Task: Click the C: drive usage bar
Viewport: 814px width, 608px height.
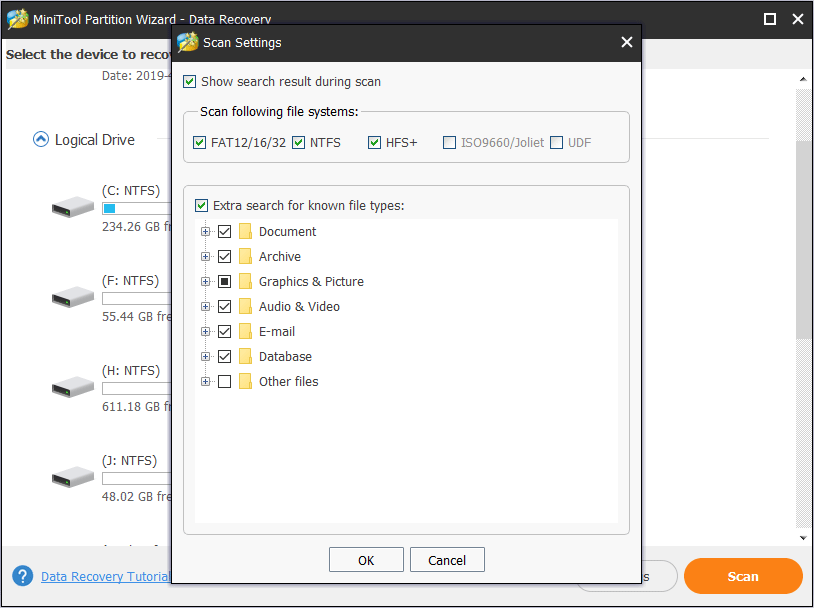Action: tap(137, 208)
